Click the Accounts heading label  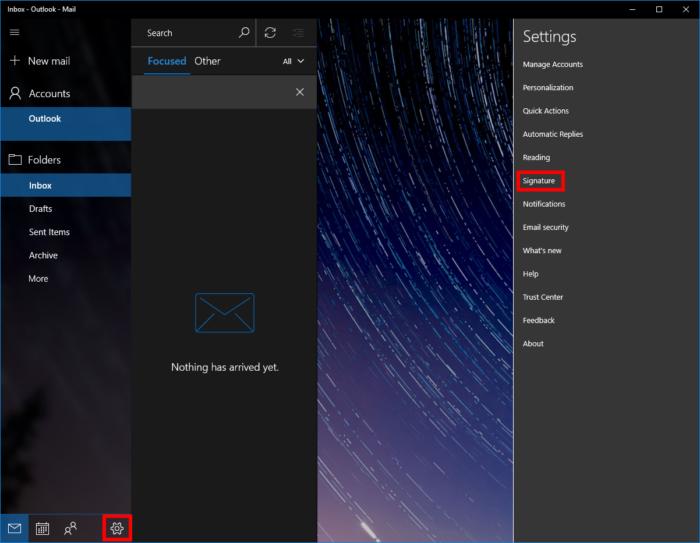point(49,93)
